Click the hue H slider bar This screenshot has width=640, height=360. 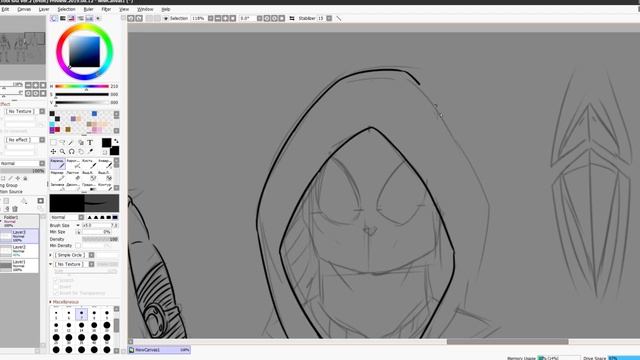tap(82, 87)
